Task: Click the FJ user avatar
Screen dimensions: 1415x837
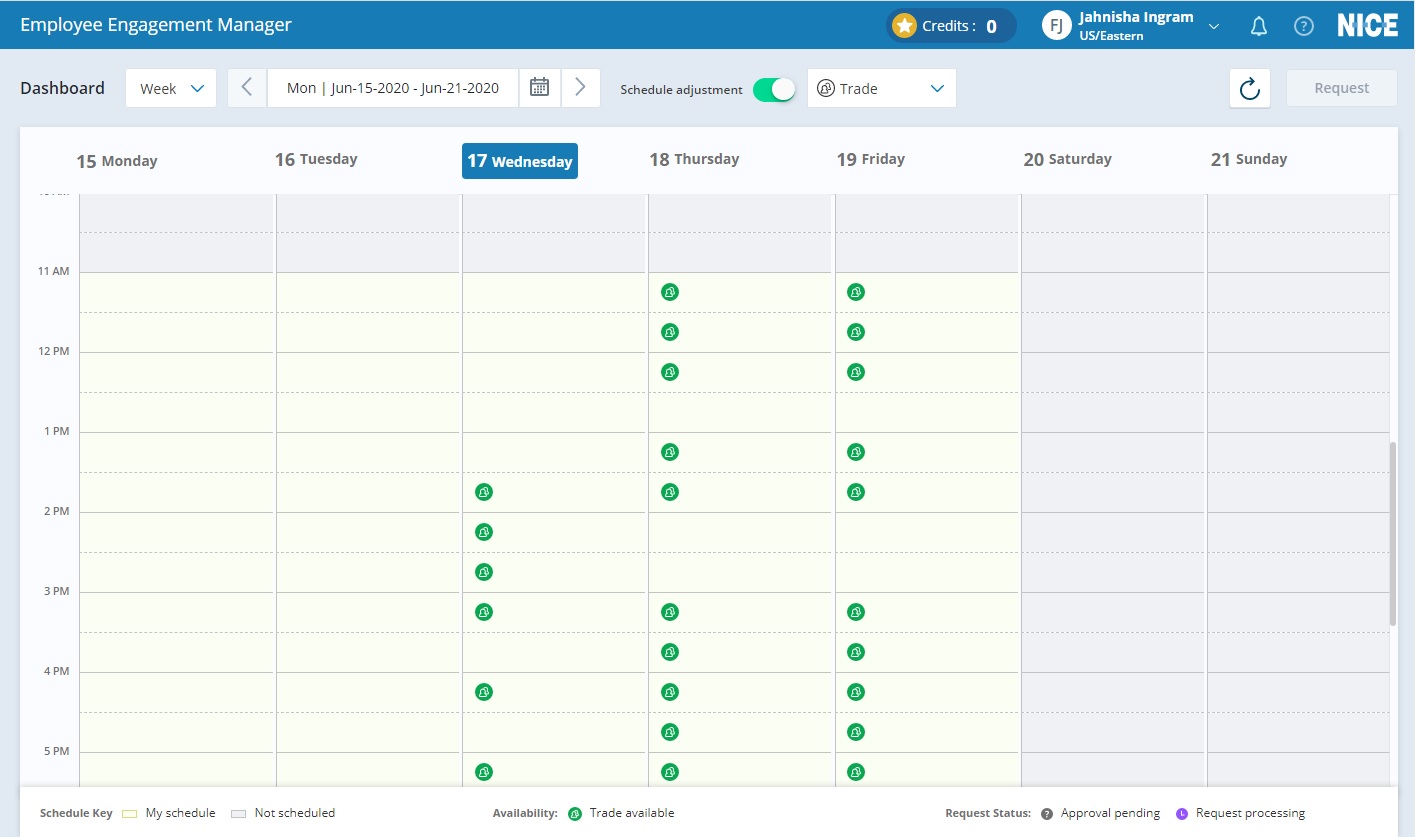Action: 1056,26
